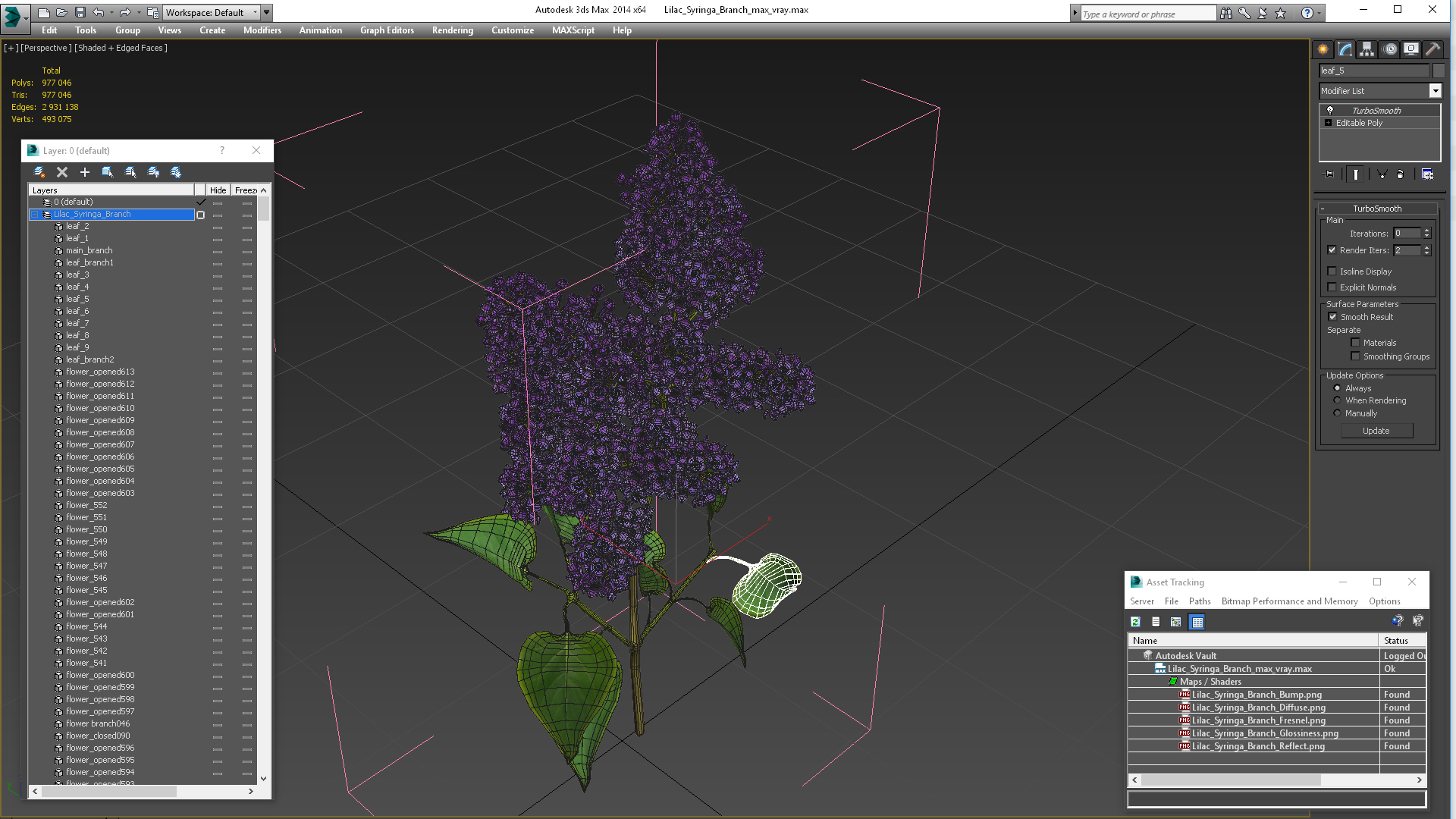Click the Undo arrow icon
This screenshot has width=1456, height=819.
[x=98, y=12]
